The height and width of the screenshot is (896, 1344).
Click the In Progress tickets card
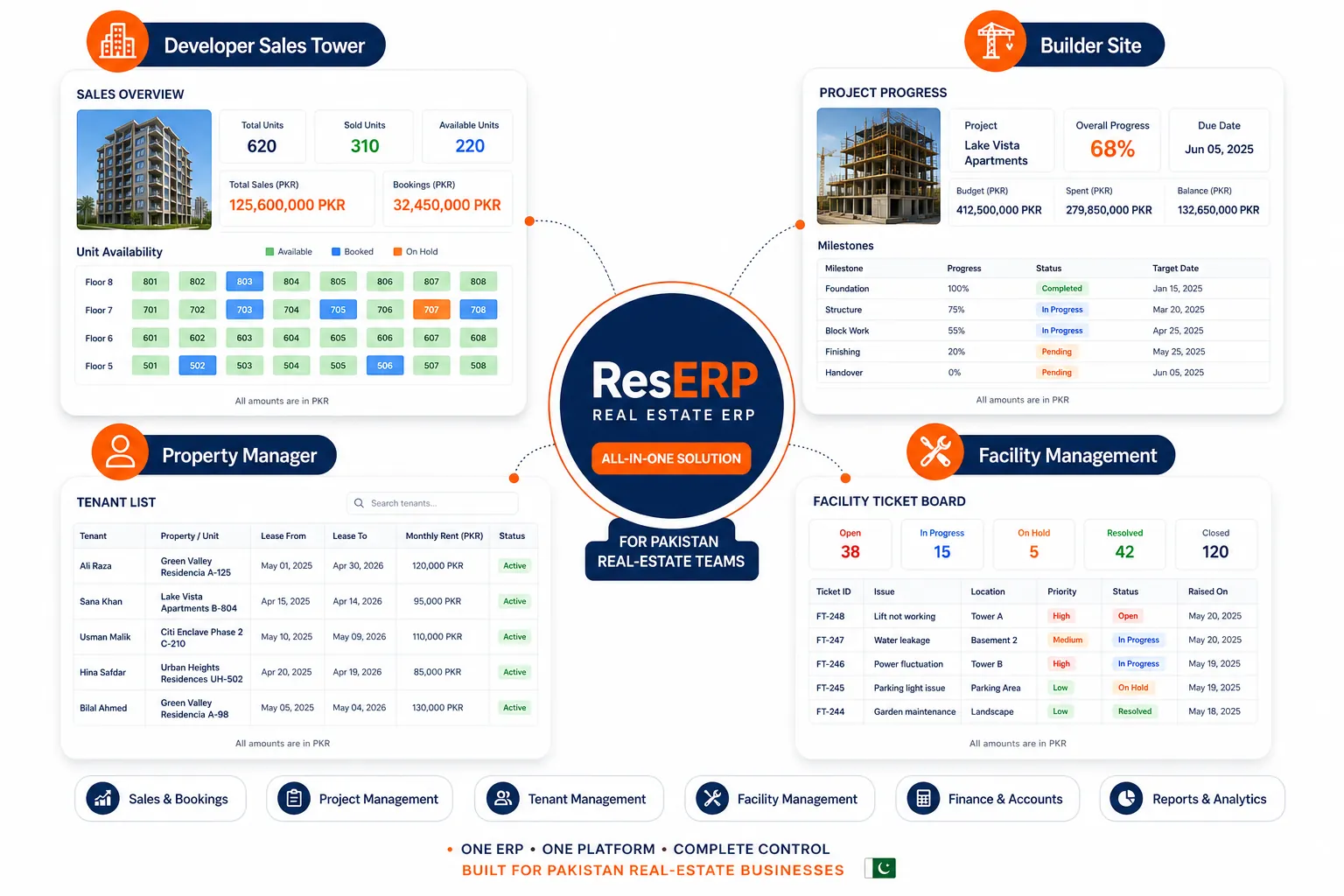coord(942,544)
